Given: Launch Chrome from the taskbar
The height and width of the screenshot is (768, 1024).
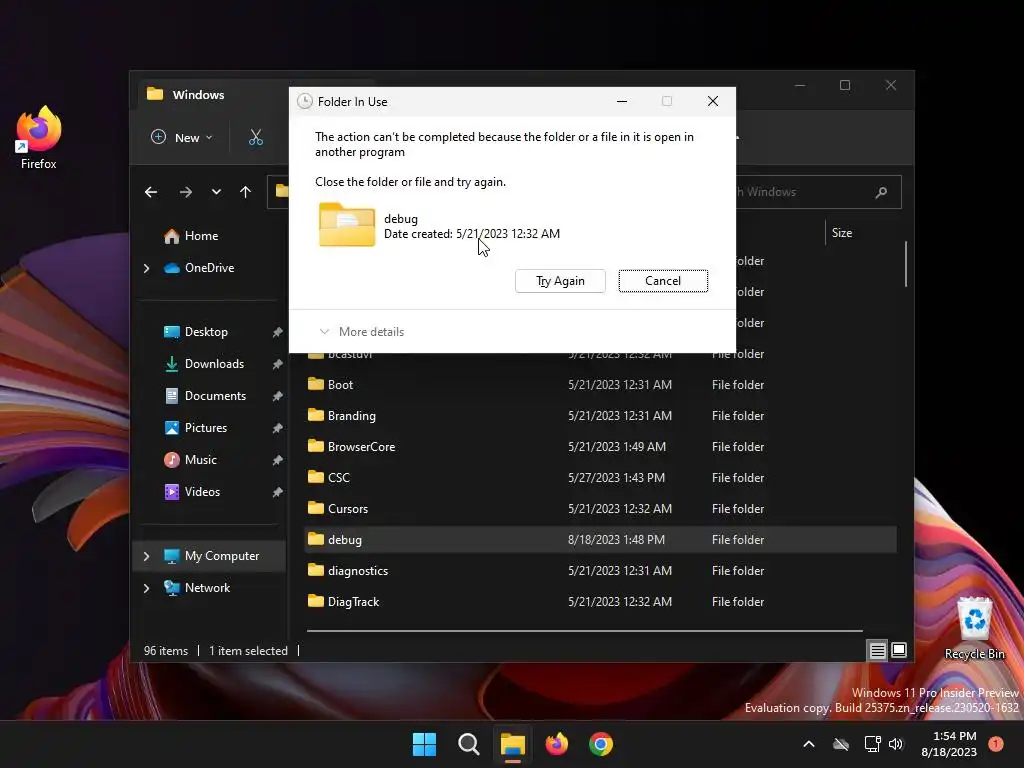Looking at the screenshot, I should click(601, 744).
